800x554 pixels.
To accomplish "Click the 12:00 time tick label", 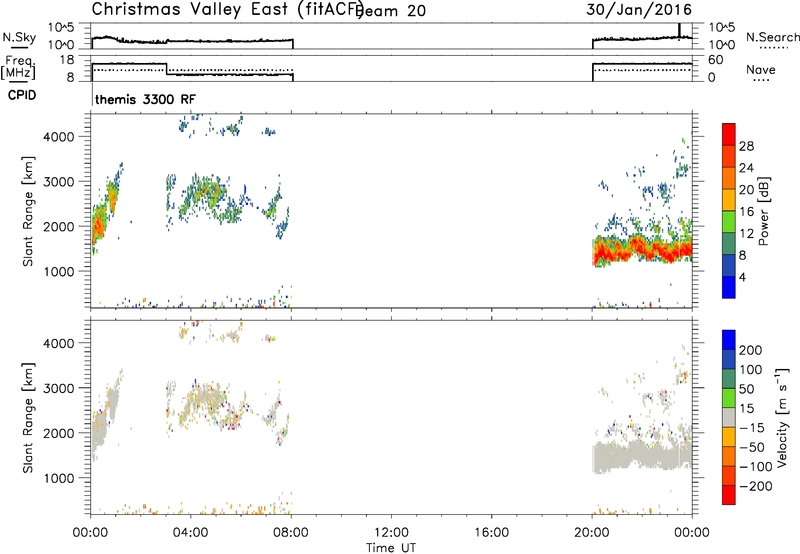I will [391, 533].
